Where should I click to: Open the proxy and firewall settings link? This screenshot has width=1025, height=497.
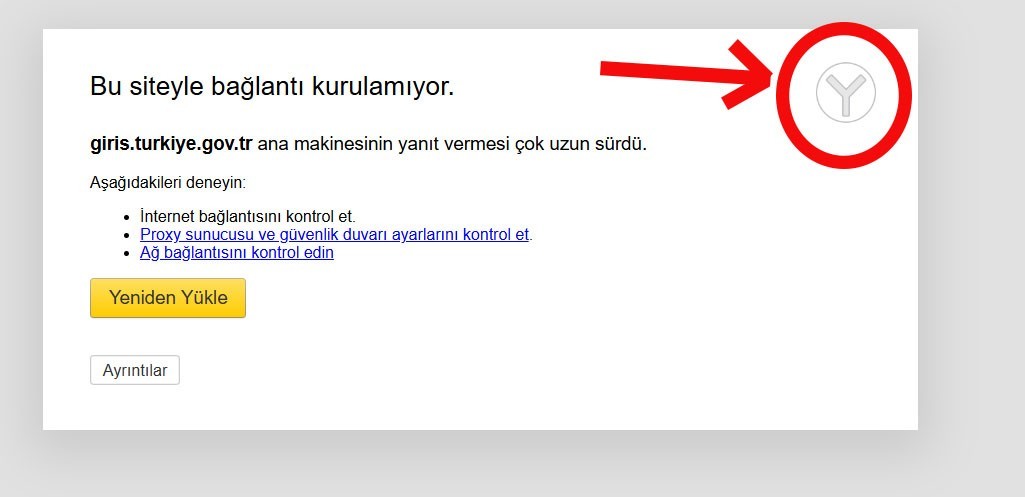(334, 234)
